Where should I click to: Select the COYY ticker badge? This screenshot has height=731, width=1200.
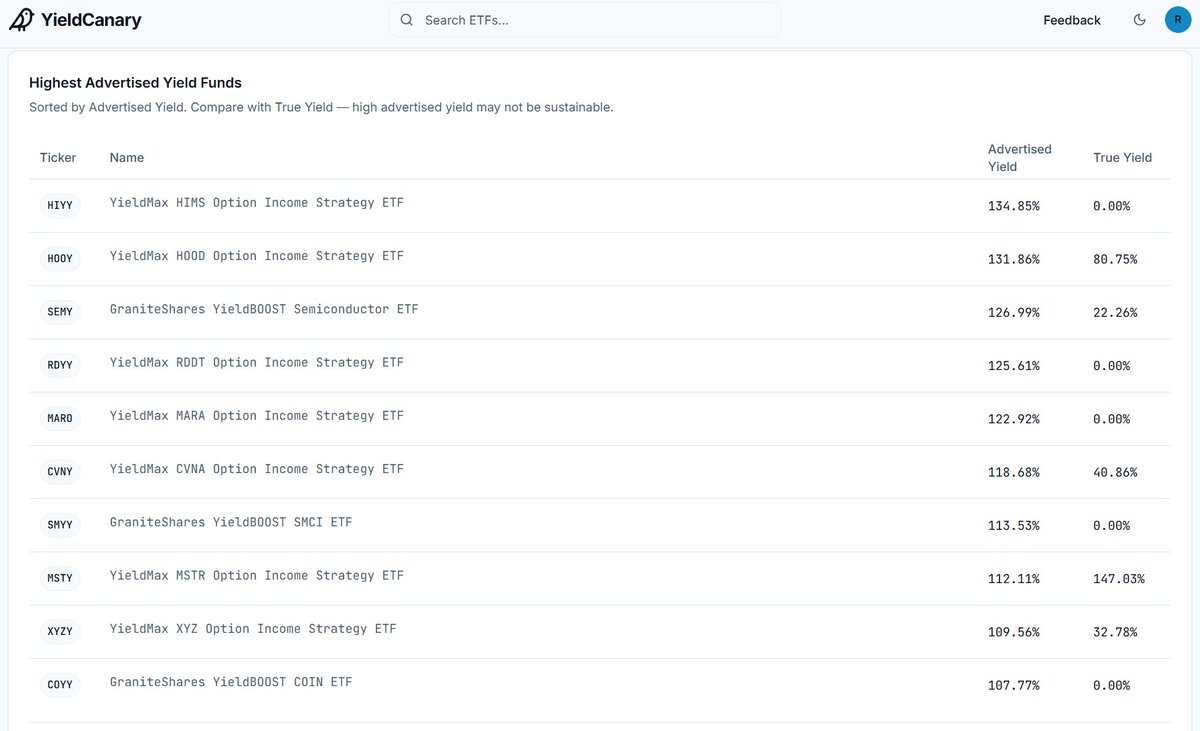pos(60,685)
